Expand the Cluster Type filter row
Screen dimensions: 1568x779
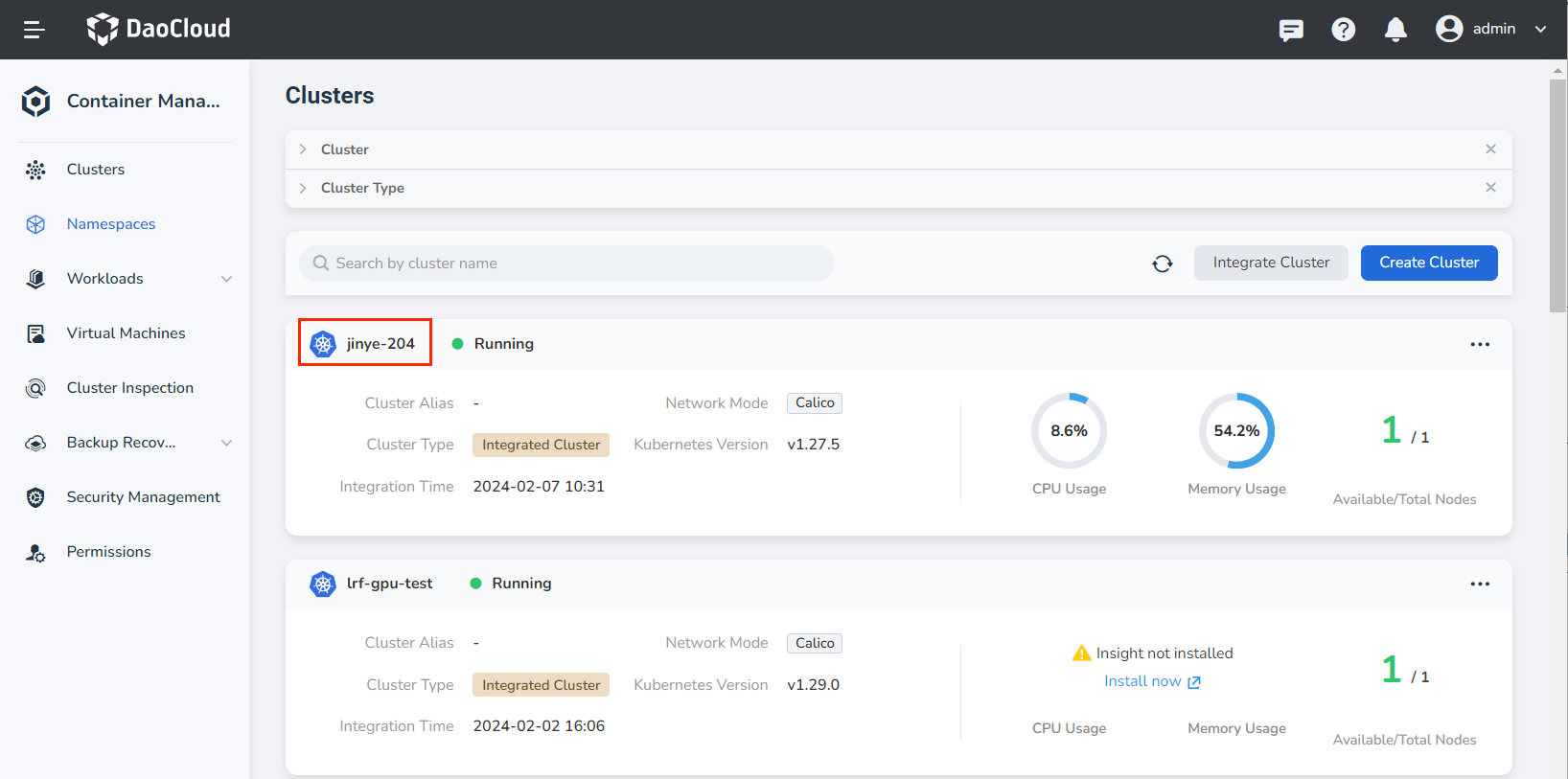(303, 188)
